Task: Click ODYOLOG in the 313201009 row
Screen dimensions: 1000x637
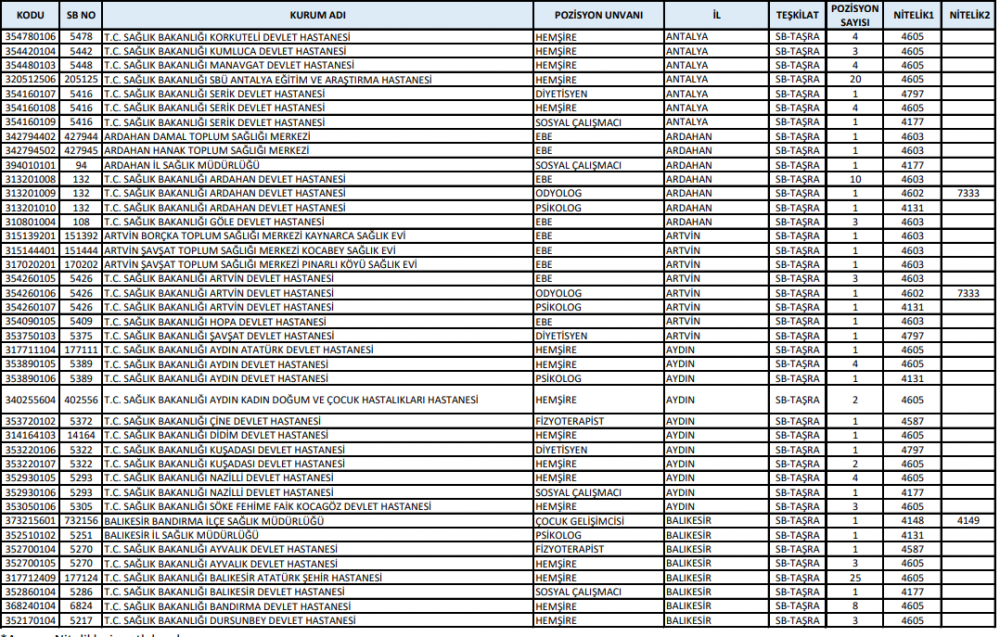Action: (598, 193)
